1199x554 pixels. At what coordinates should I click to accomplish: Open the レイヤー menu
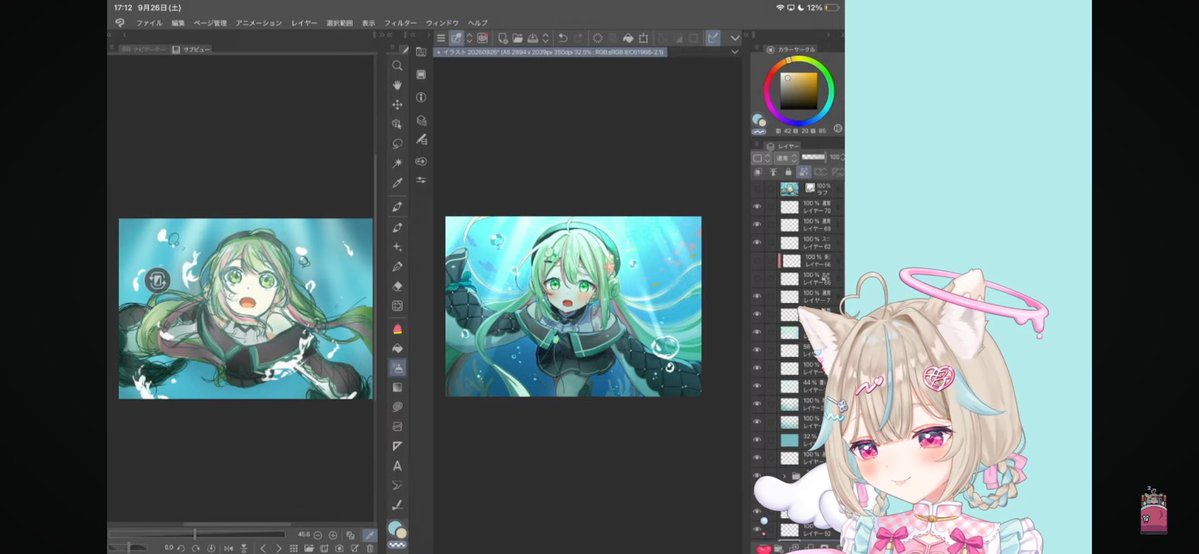click(304, 23)
